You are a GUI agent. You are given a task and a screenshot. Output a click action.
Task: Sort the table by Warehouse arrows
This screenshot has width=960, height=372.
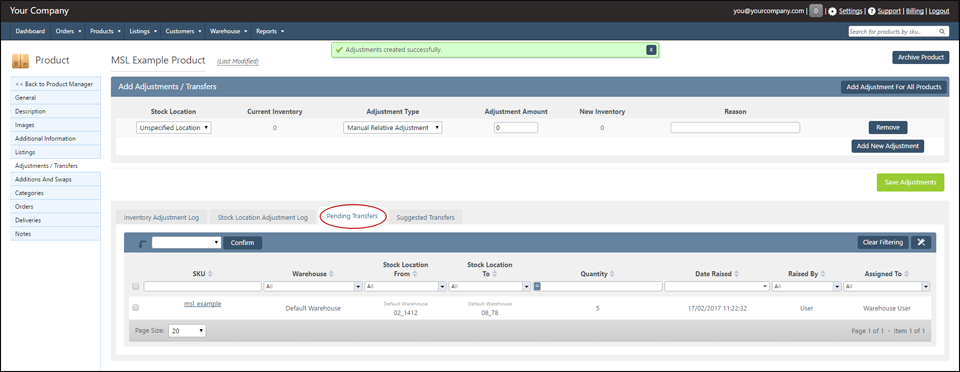coord(332,274)
